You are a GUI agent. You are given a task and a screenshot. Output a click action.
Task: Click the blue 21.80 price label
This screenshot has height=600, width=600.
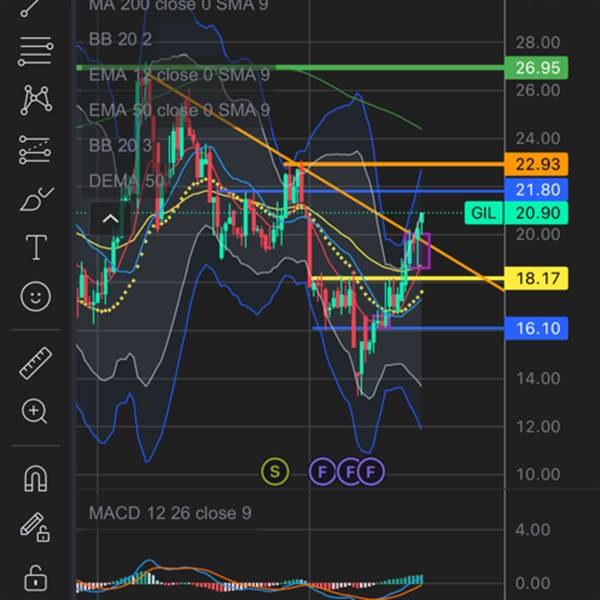[x=536, y=190]
